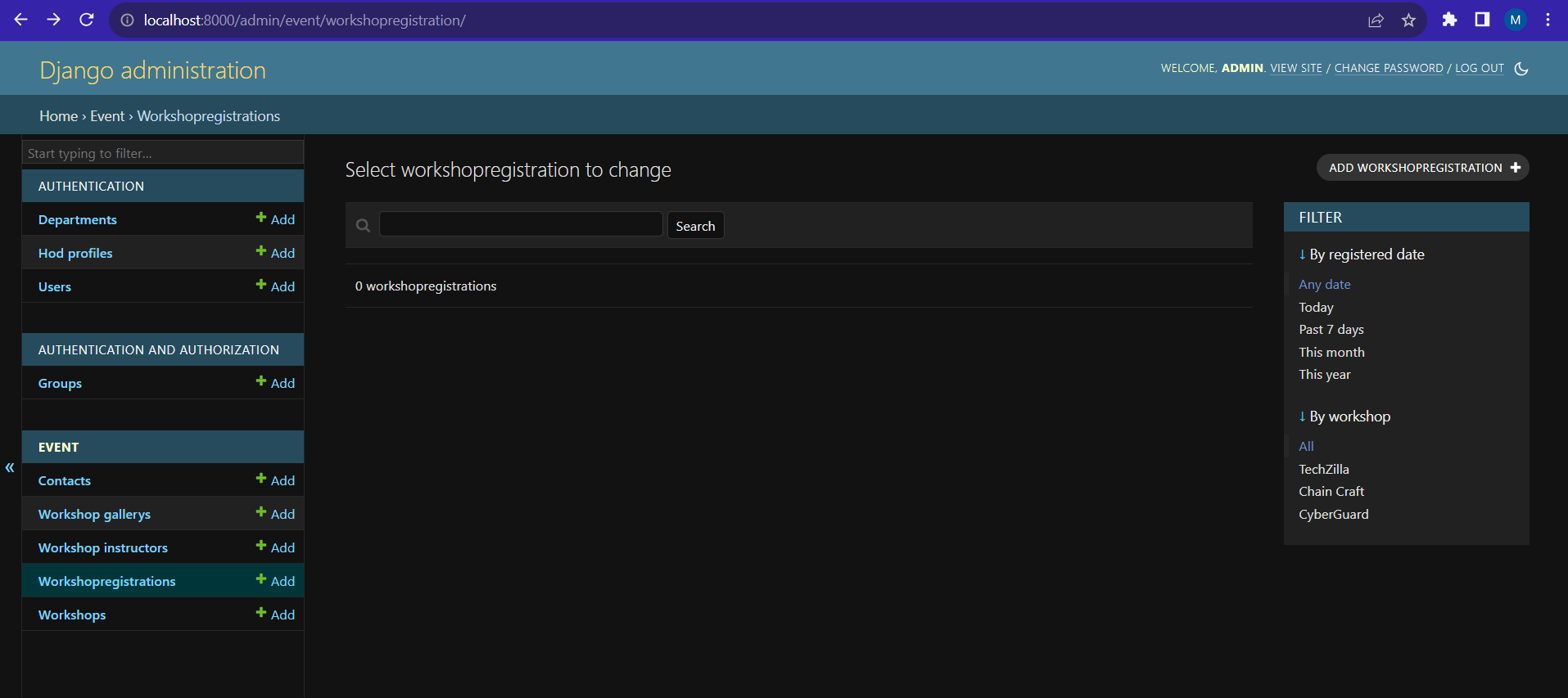Go forward using the browser forward arrow
The image size is (1568, 698).
coord(53,20)
